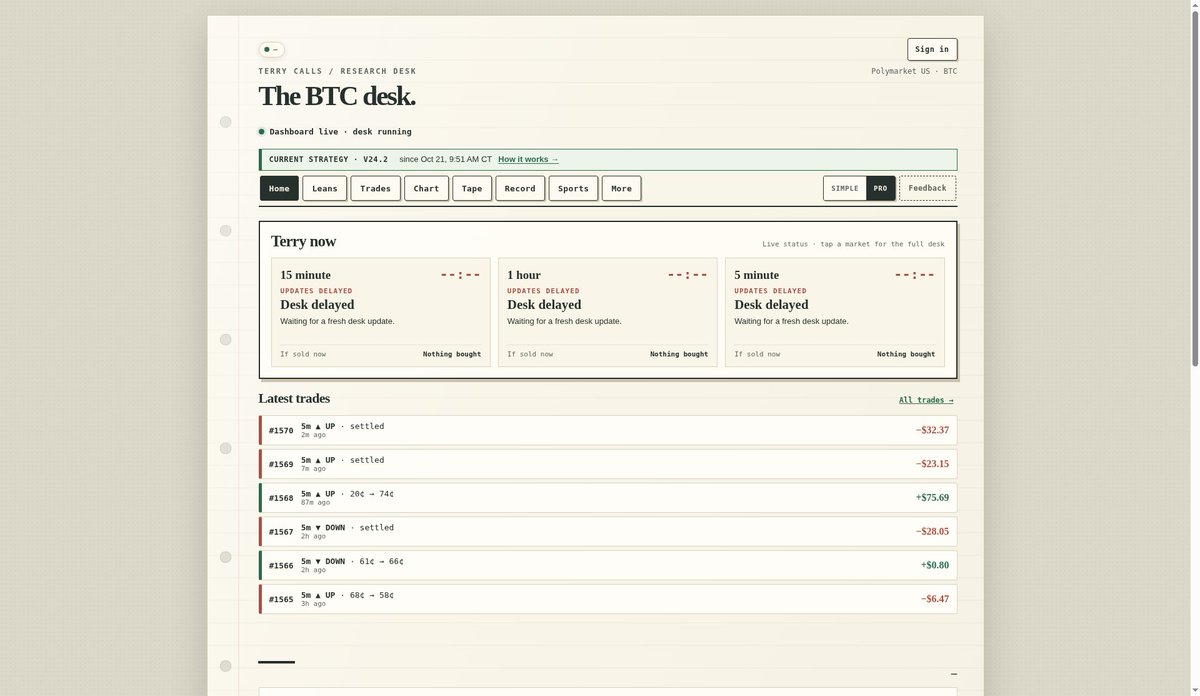Open the Sports tab
The height and width of the screenshot is (696, 1200).
pos(573,188)
